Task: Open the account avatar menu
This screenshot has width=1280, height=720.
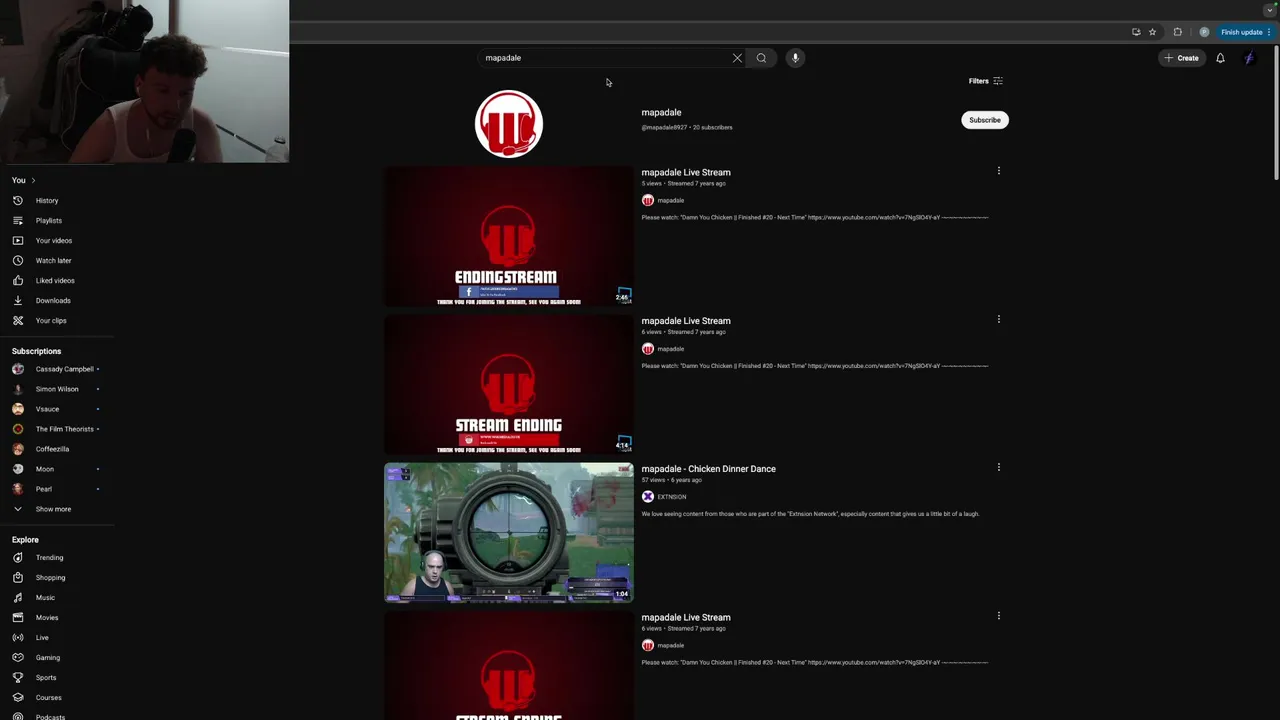Action: click(x=1249, y=58)
